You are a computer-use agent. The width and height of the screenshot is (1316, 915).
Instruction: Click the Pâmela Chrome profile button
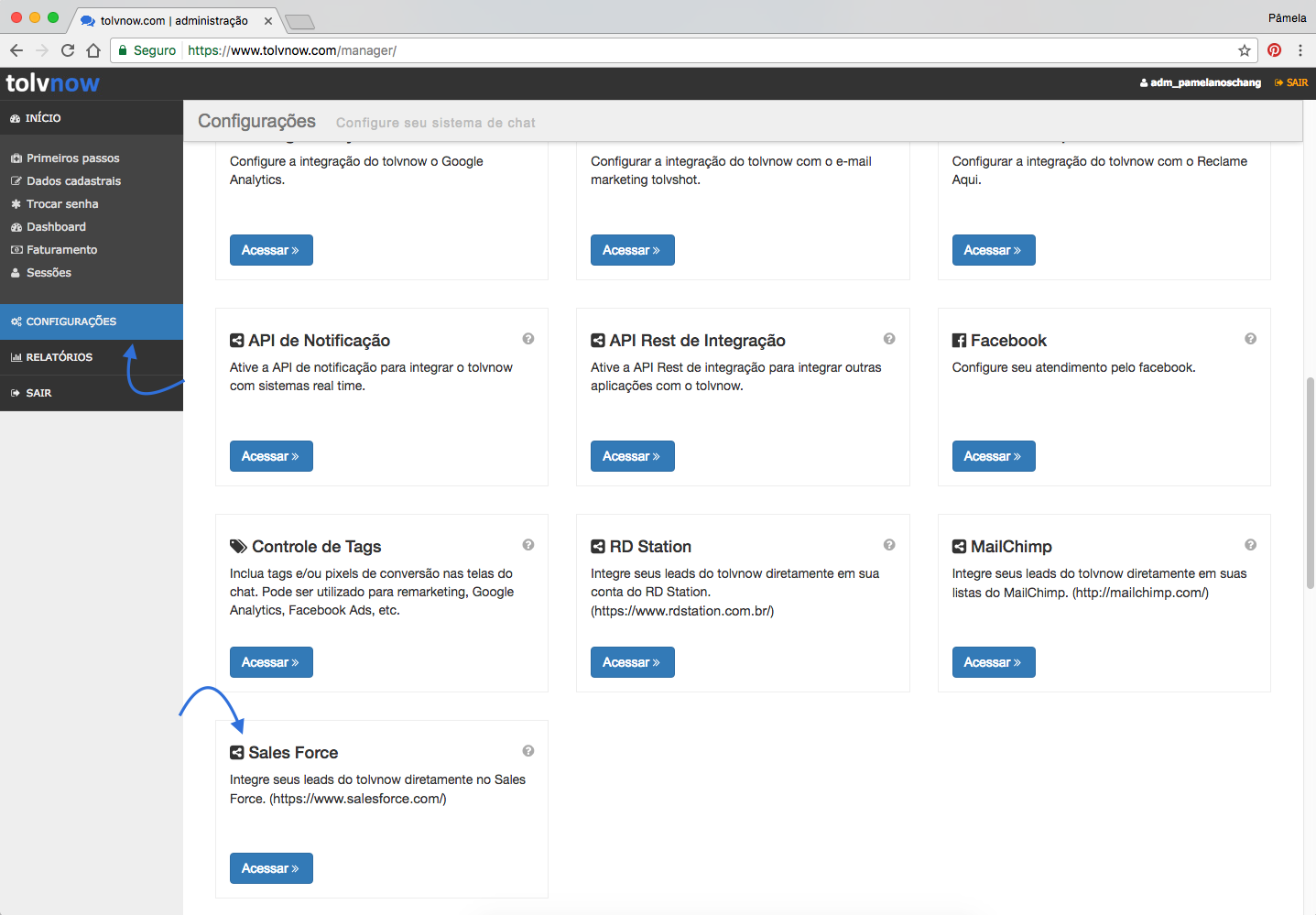pos(1287,17)
